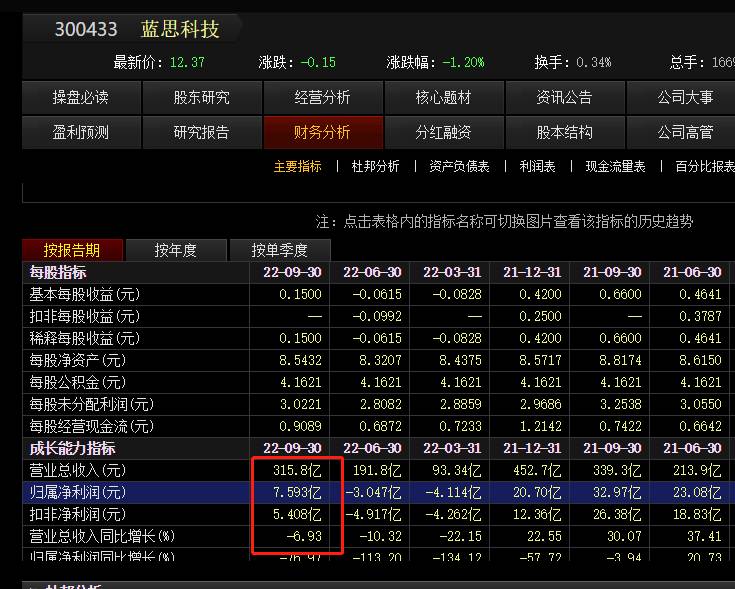Image resolution: width=735 pixels, height=589 pixels.
Task: Select the 财务分析 tab
Action: click(x=323, y=133)
